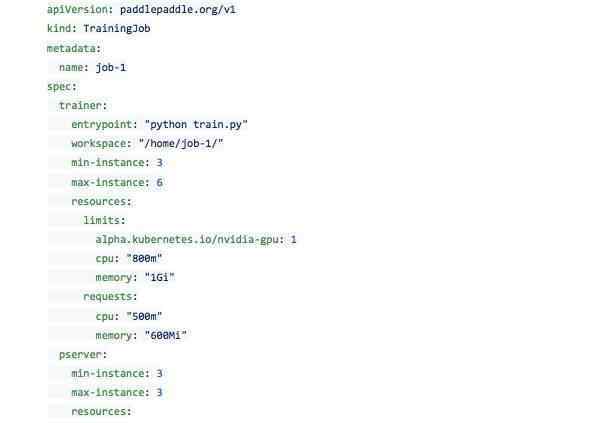Click the spec key line
Viewport: 612px width, 423px height.
coord(62,87)
